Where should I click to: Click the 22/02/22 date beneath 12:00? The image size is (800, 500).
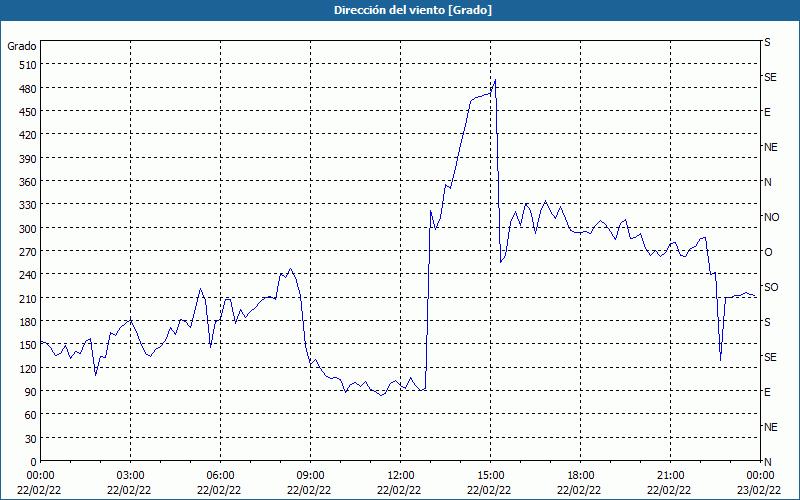pyautogui.click(x=401, y=490)
